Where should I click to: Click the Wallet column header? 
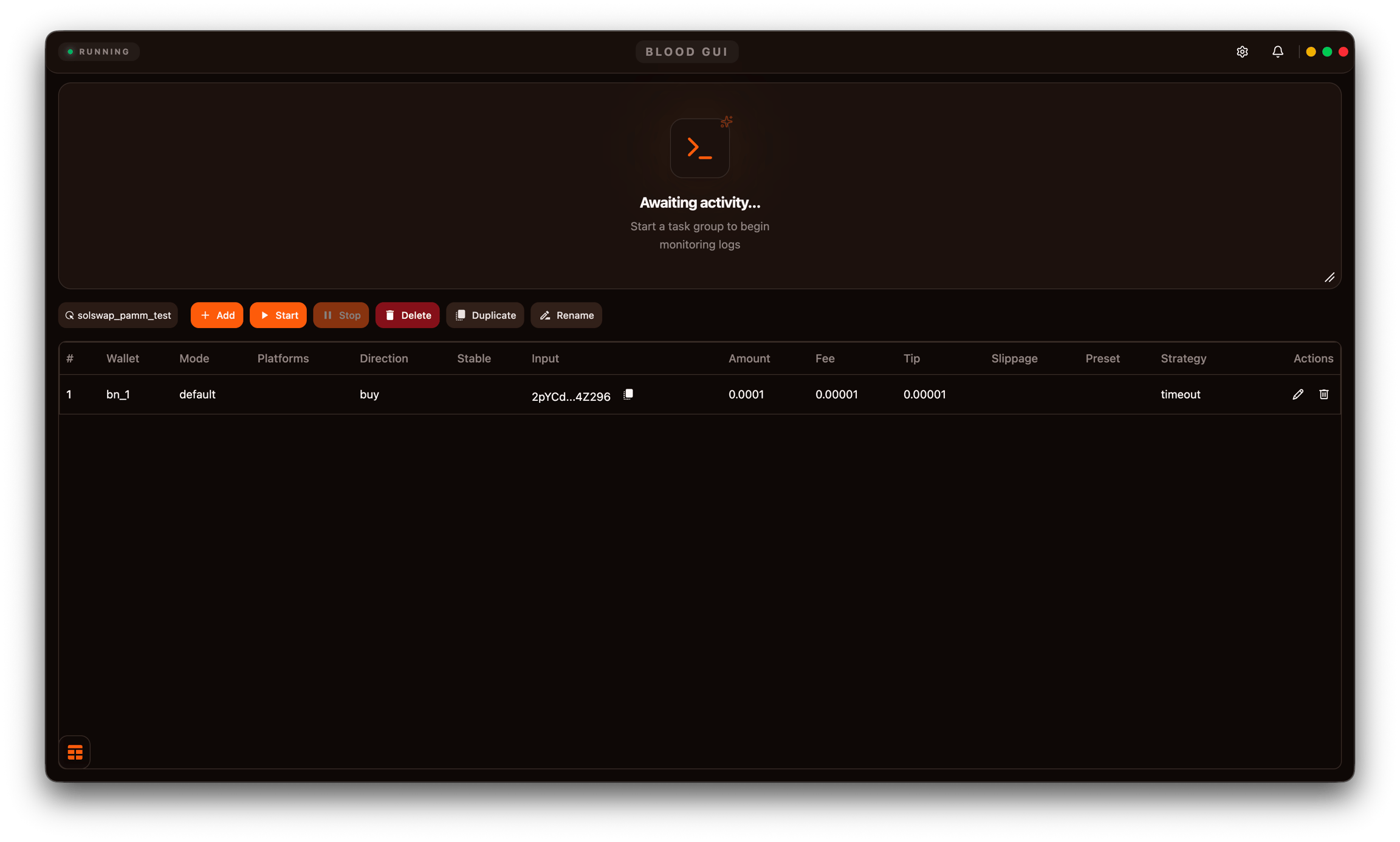coord(123,358)
